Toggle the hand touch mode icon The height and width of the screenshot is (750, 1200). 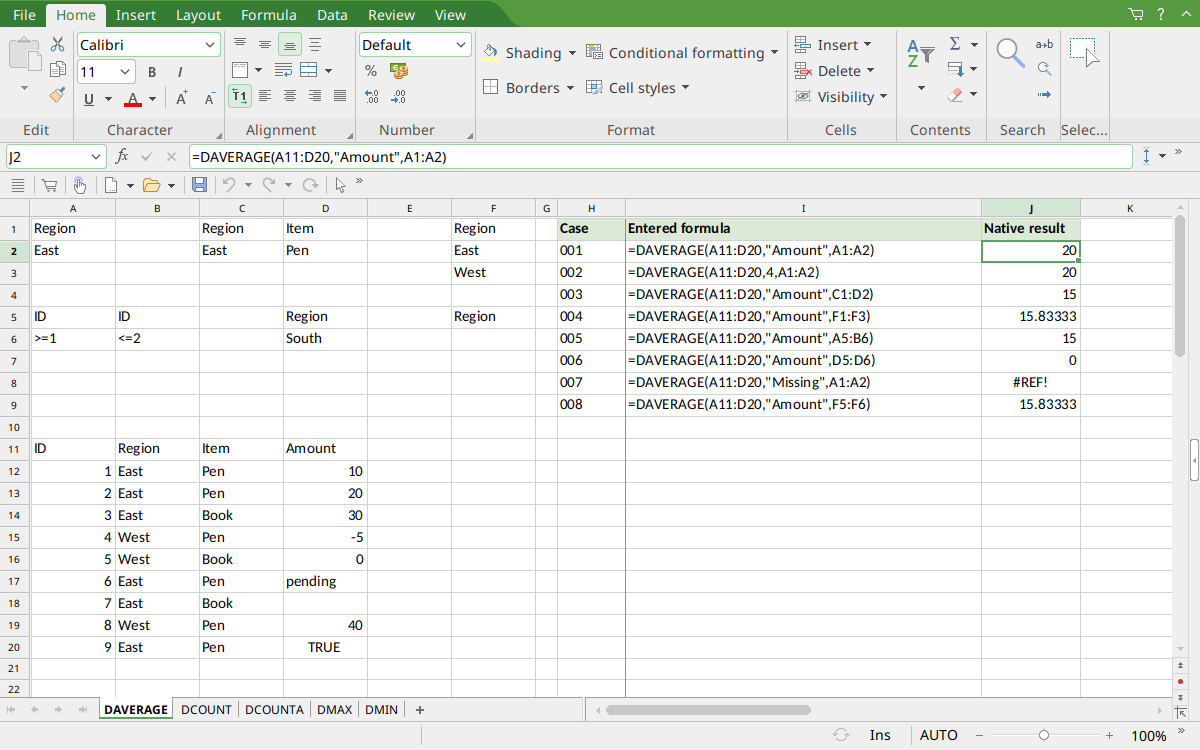[80, 185]
